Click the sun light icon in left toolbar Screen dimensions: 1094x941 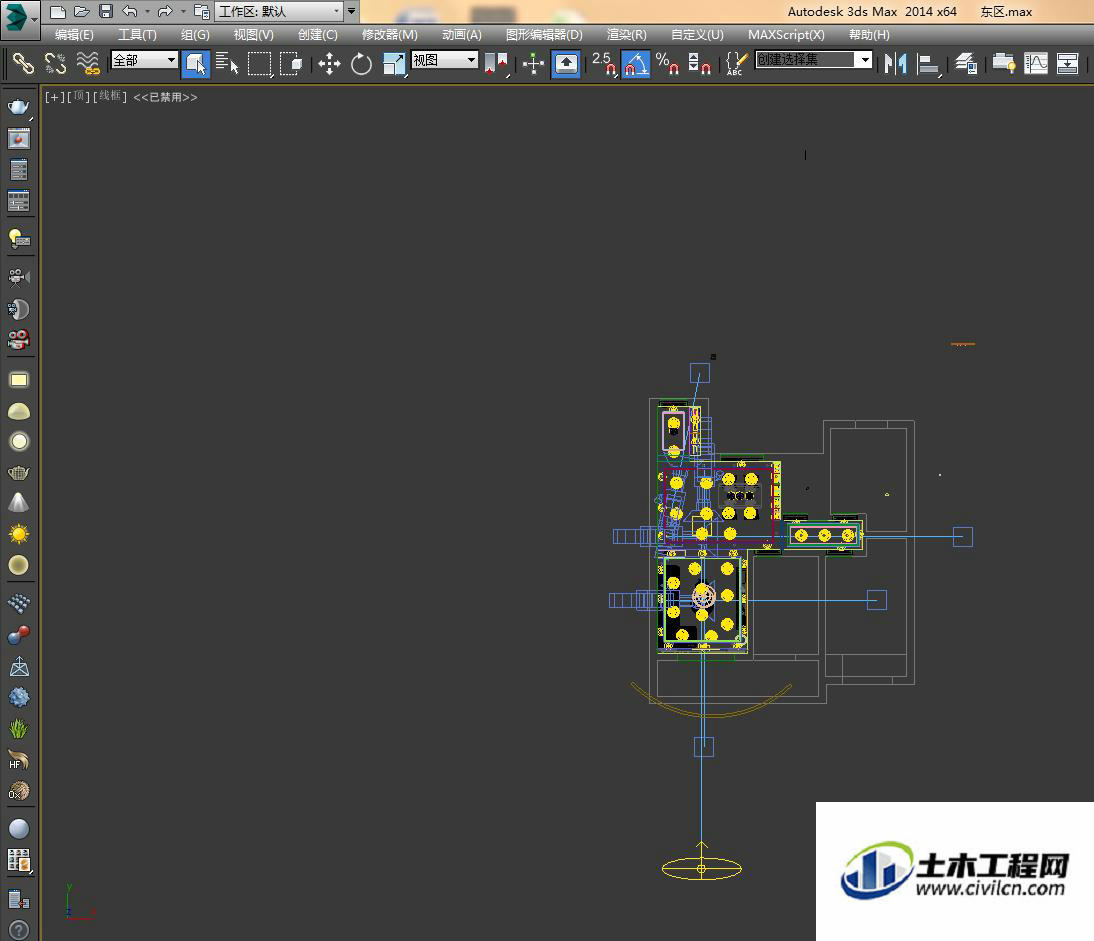coord(19,534)
